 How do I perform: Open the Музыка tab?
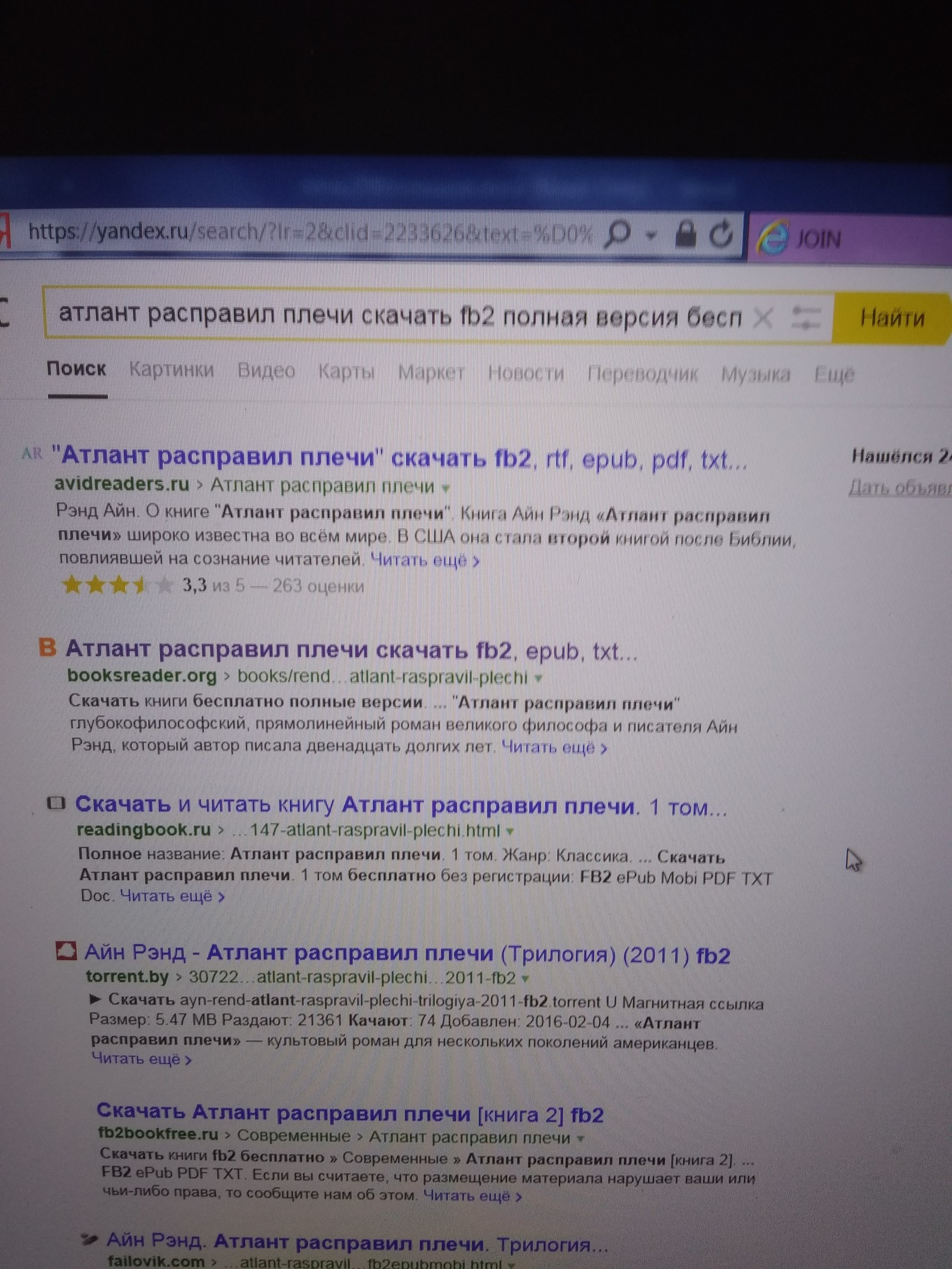[x=756, y=375]
